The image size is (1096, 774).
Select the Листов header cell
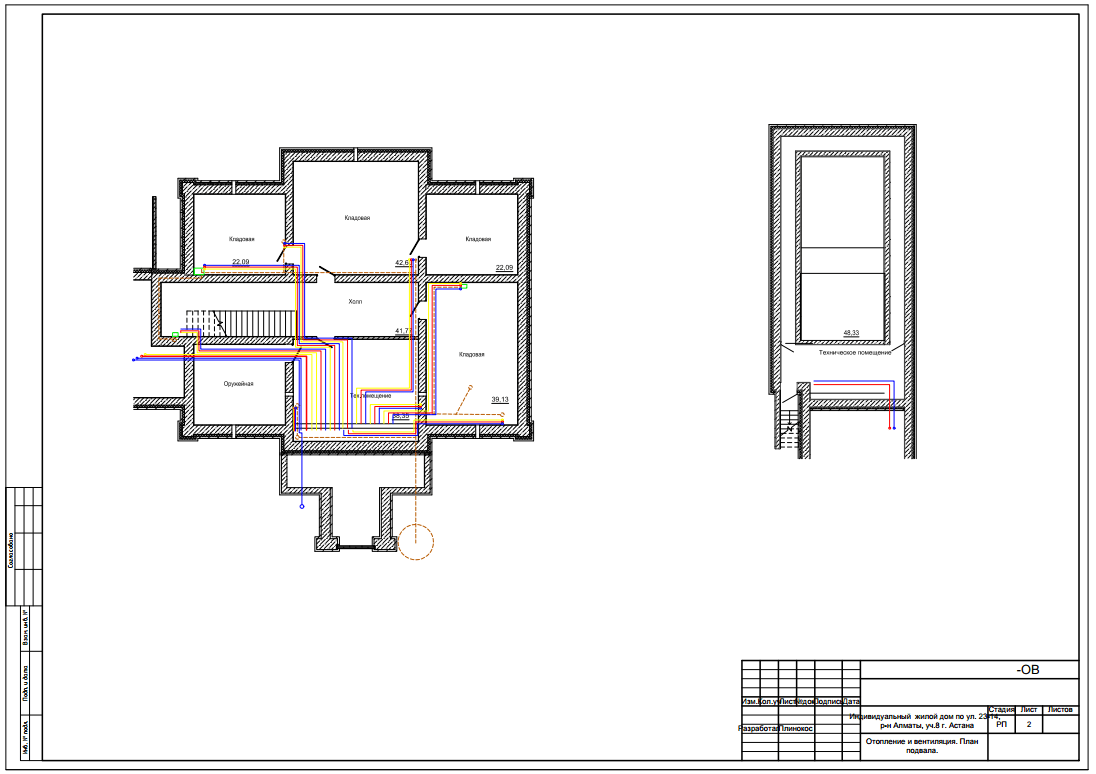point(1060,709)
